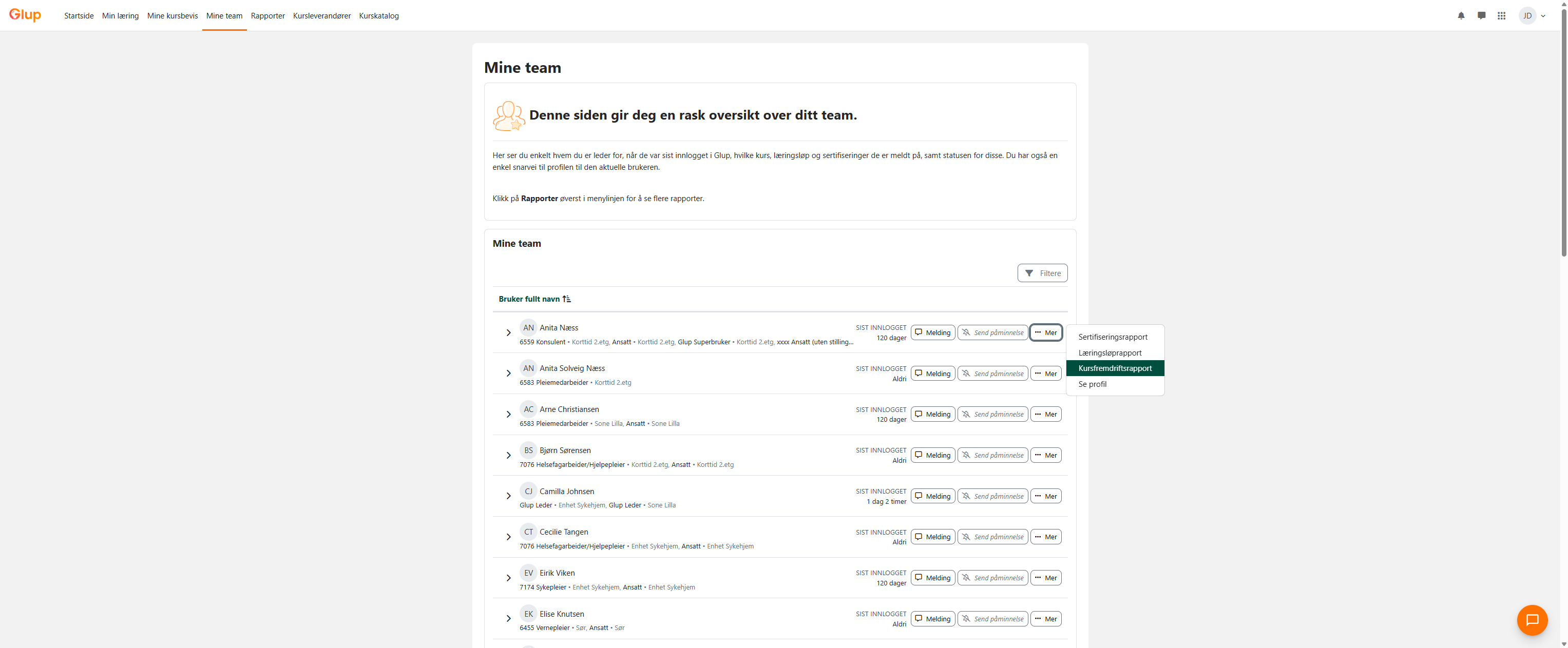Open the orange chat widget button
Viewport: 1568px width, 648px height.
click(1532, 619)
